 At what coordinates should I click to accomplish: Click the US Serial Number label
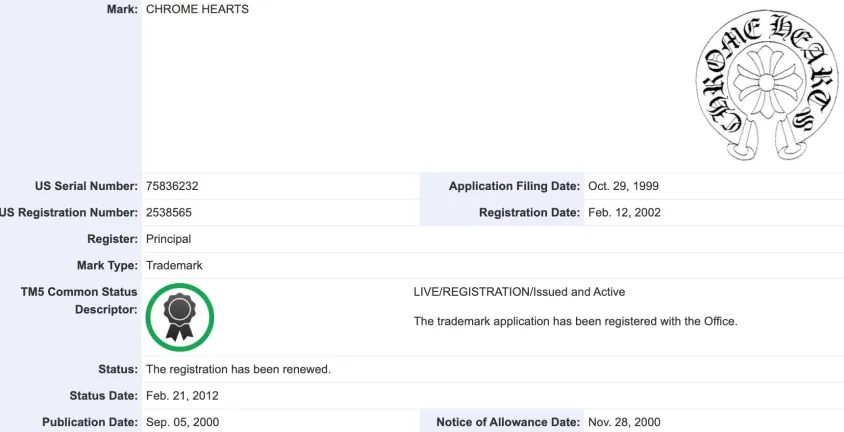click(x=86, y=186)
